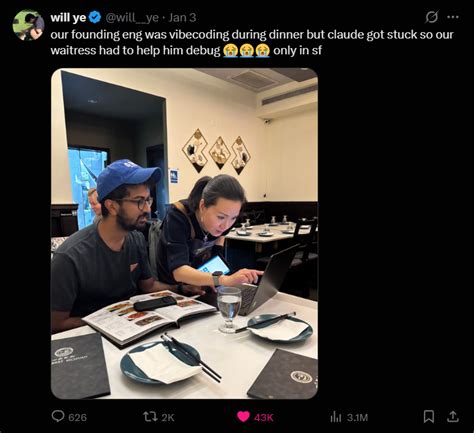Open the Jan 3 timestamp link
Image resolution: width=474 pixels, height=433 pixels.
tap(182, 17)
